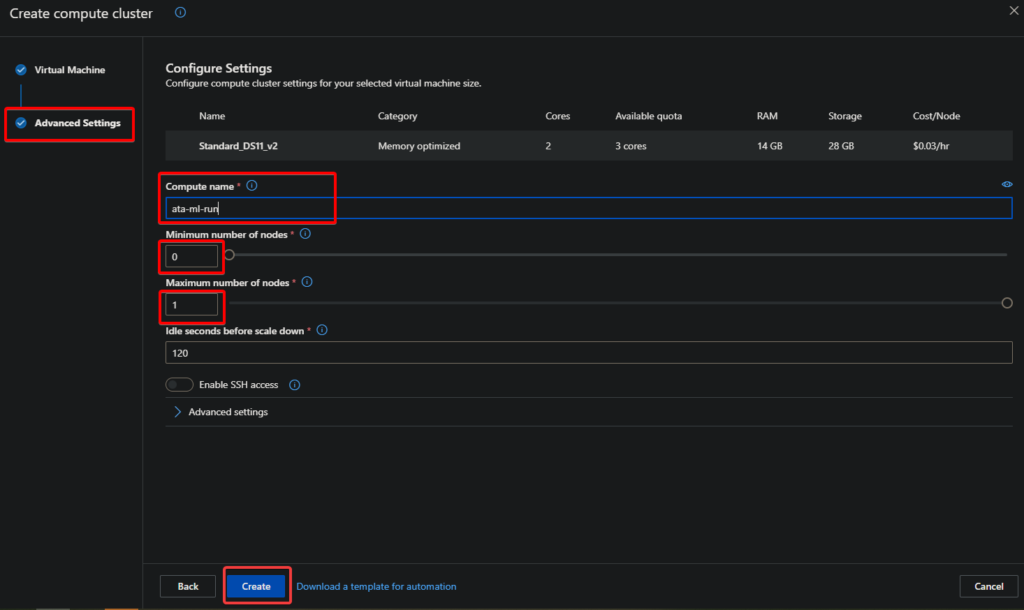Select the Virtual Machine step in sidebar
This screenshot has height=610, width=1024.
[x=71, y=70]
